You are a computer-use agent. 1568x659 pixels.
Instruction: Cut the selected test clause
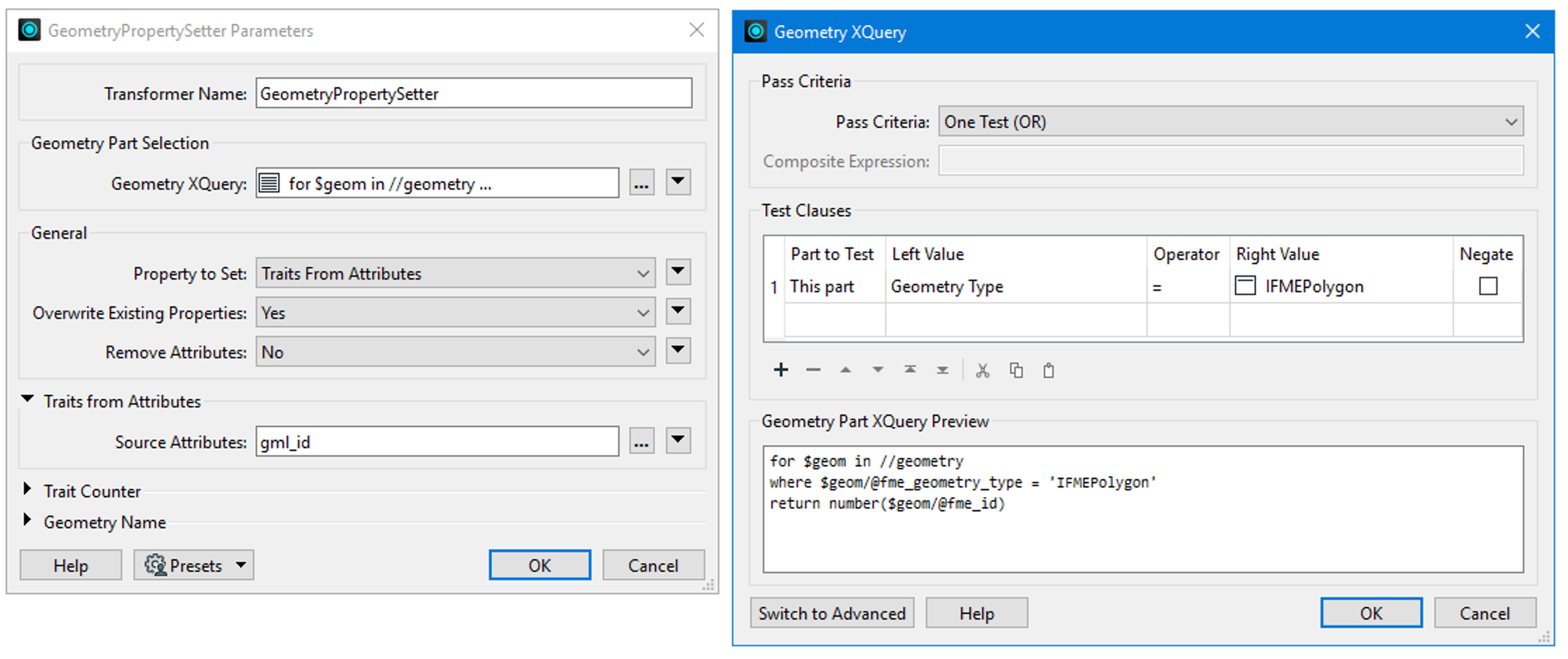[982, 370]
